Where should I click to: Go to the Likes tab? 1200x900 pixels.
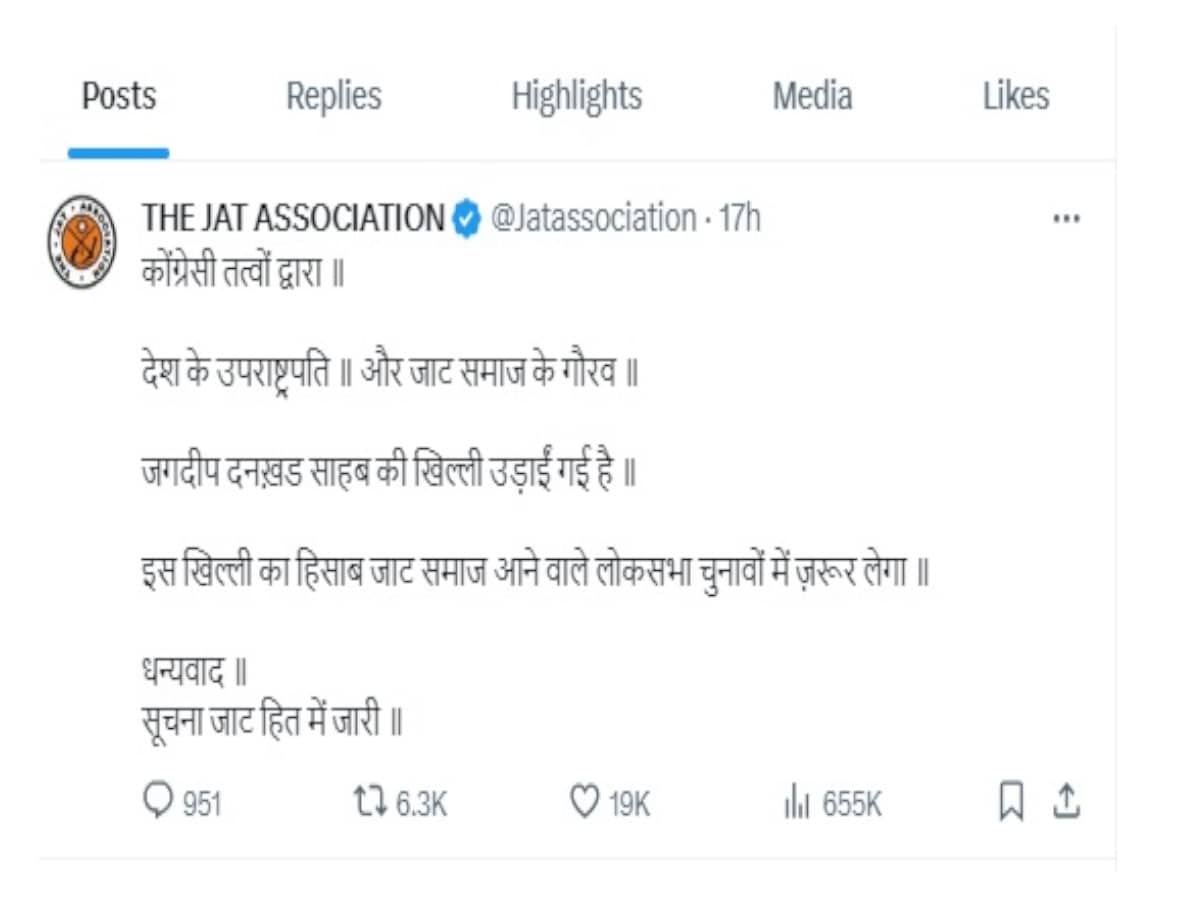(x=1016, y=97)
